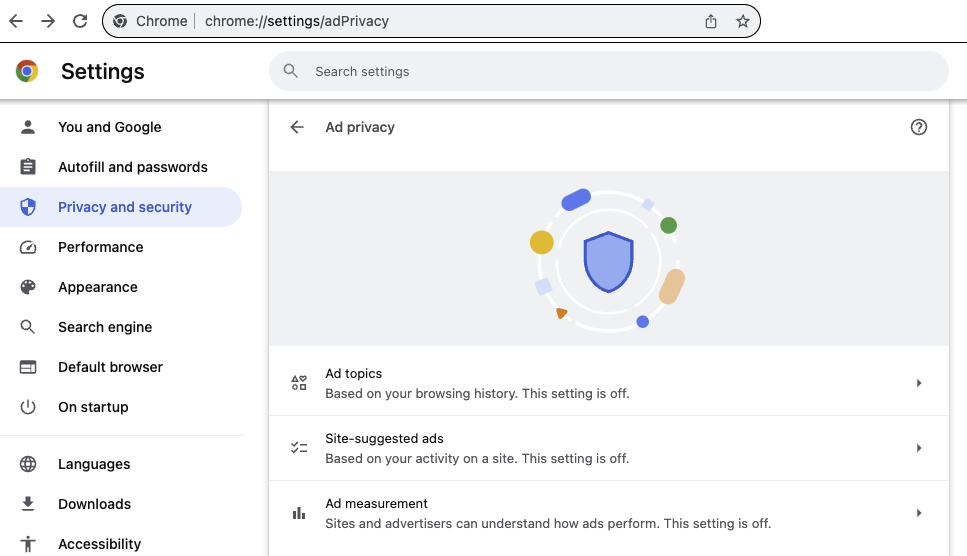The width and height of the screenshot is (967, 556).
Task: Bookmark this page with the star icon
Action: (x=743, y=21)
